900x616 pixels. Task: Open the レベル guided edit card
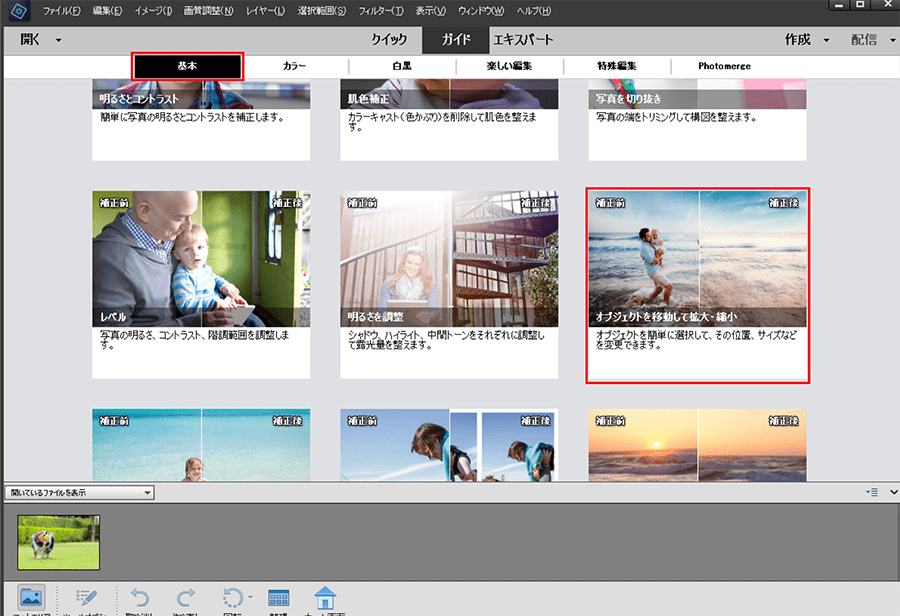[201, 285]
